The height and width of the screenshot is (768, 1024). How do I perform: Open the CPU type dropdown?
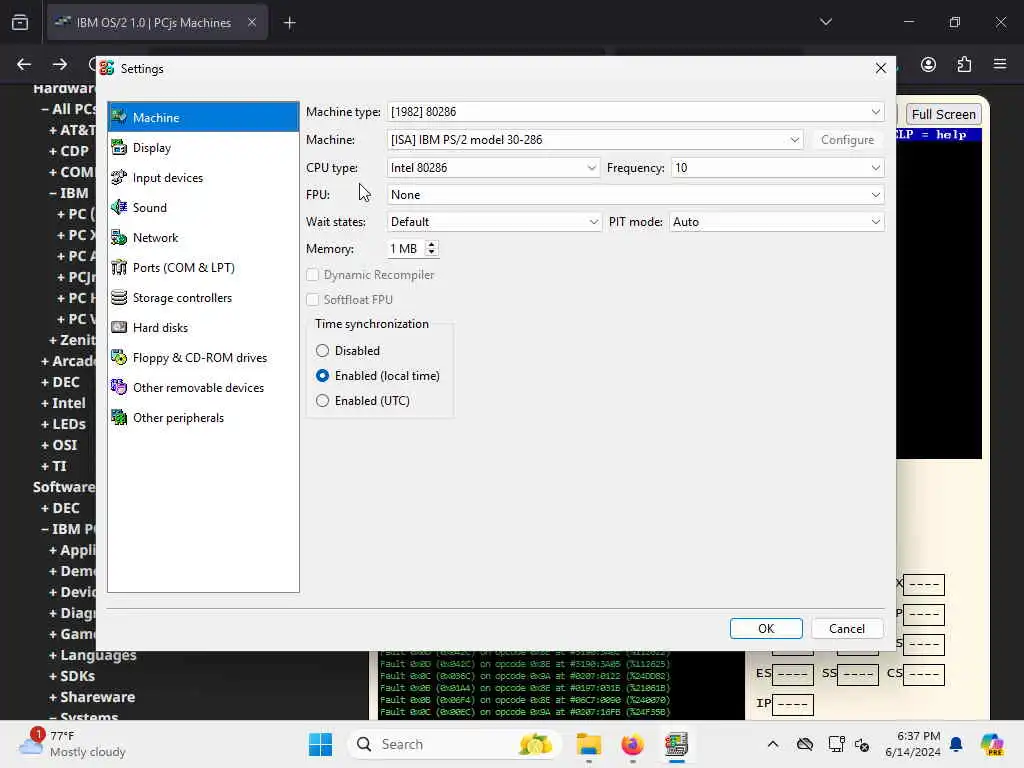(x=493, y=168)
